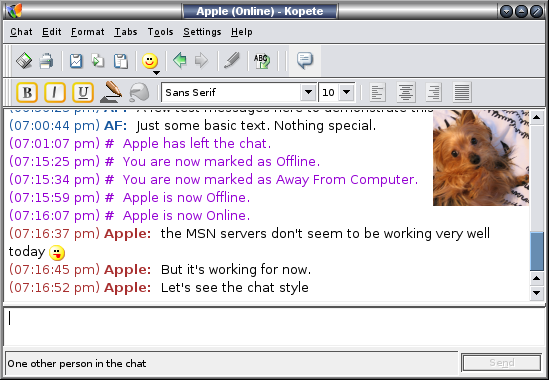
Task: Click the speech bubble chat icon
Action: coord(305,60)
